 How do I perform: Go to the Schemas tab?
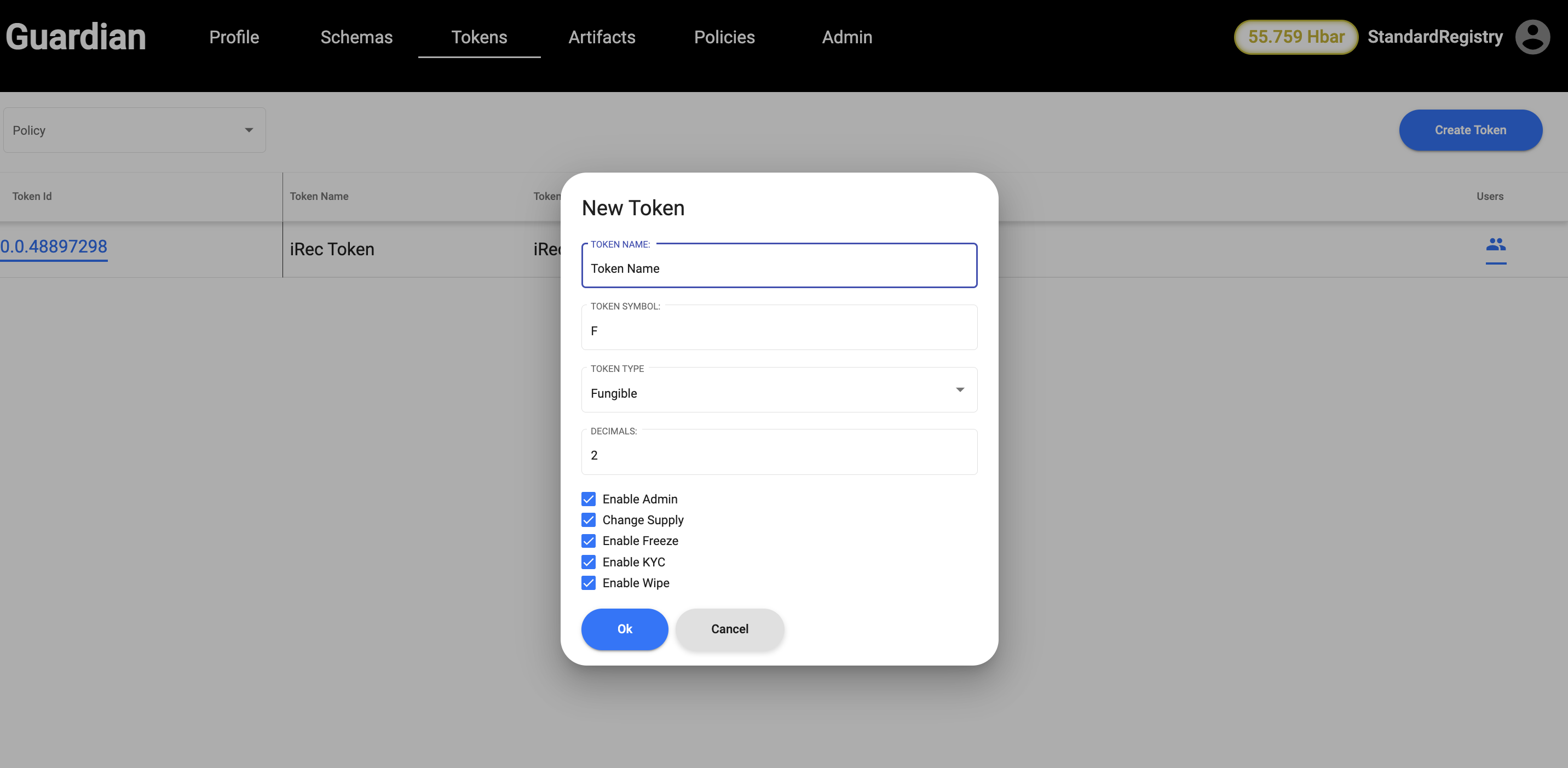356,37
